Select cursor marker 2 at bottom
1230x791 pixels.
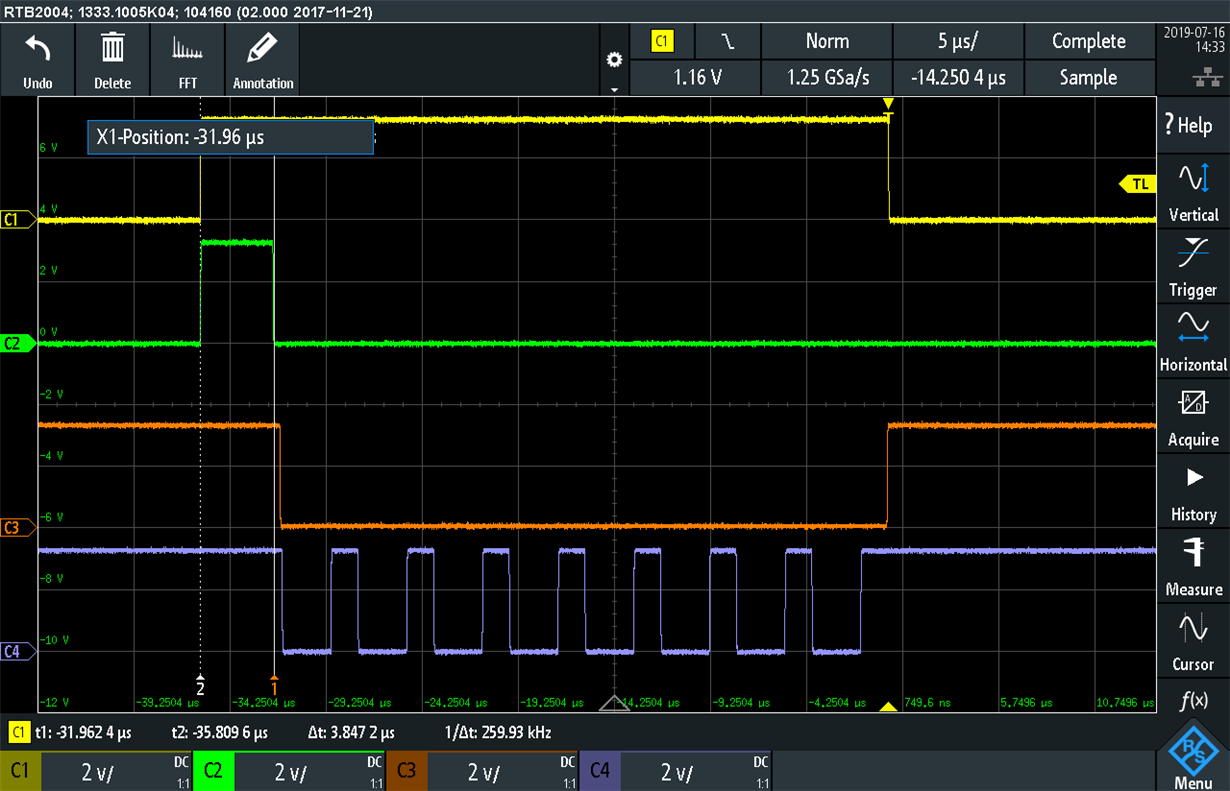click(x=201, y=685)
